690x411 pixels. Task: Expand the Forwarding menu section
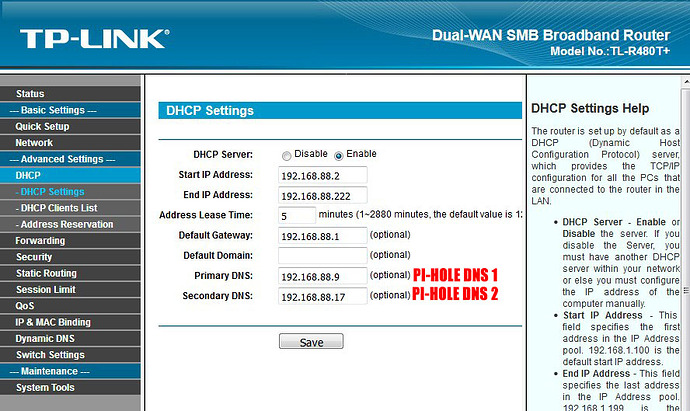click(x=40, y=240)
